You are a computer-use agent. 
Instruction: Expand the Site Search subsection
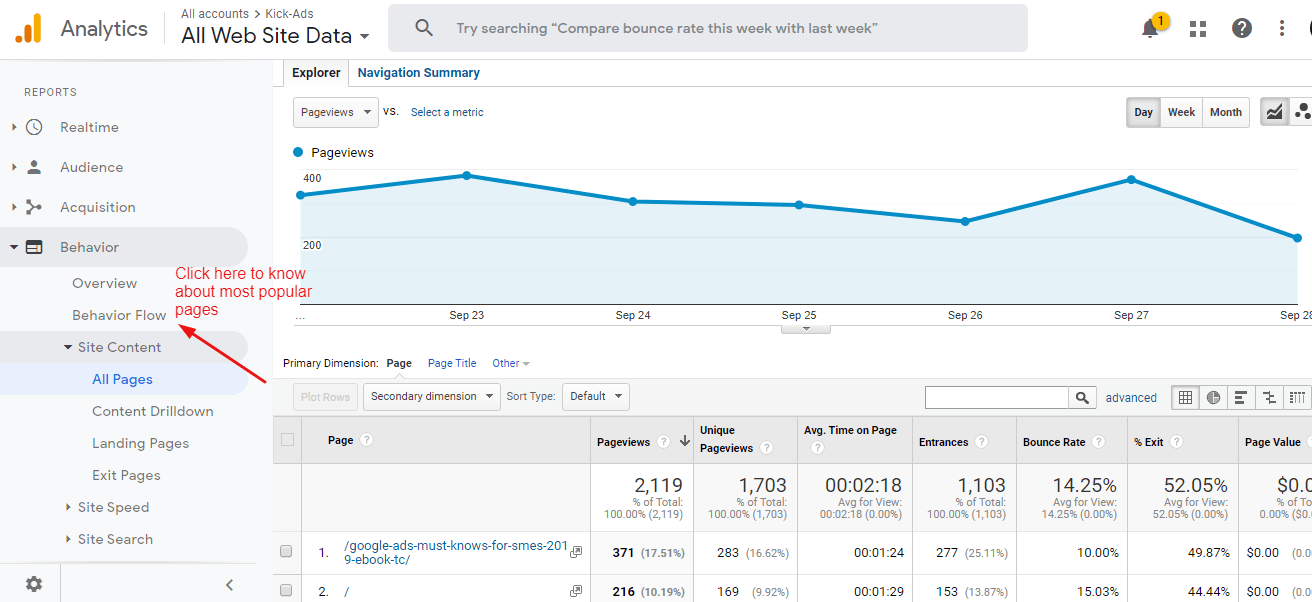68,539
